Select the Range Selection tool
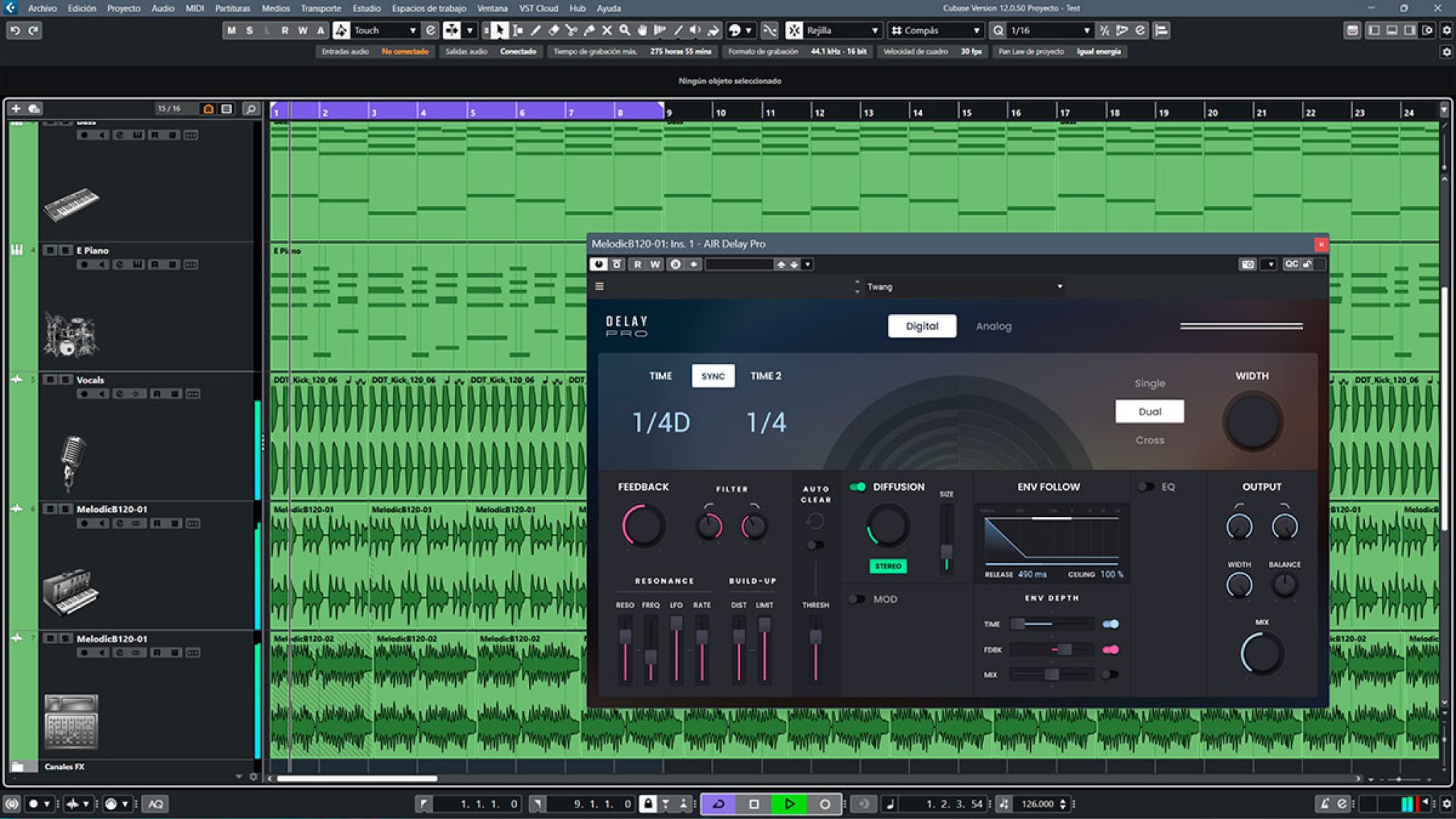This screenshot has width=1456, height=819. coord(518,31)
